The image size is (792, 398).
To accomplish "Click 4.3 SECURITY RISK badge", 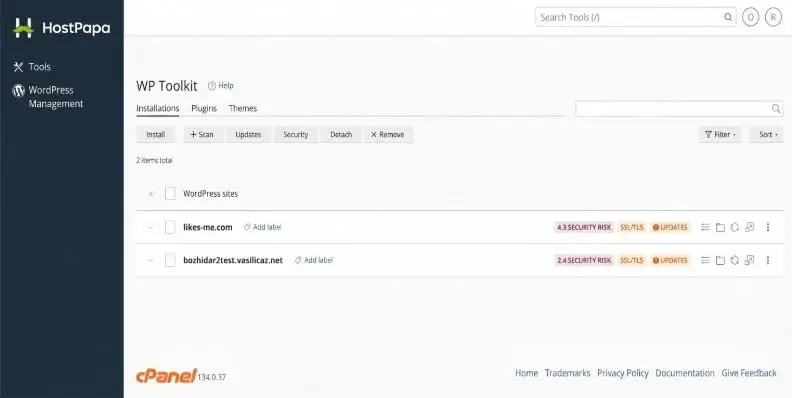I will (x=583, y=228).
